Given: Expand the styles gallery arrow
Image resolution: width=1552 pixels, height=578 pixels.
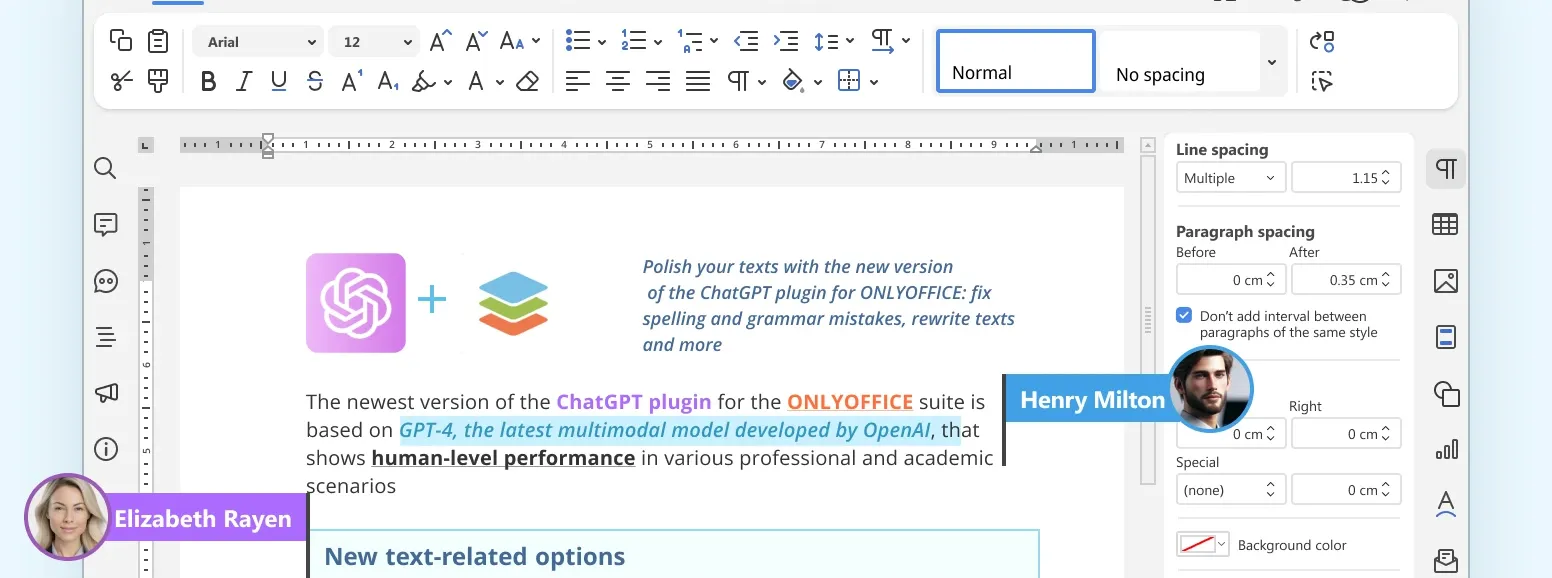Looking at the screenshot, I should (x=1272, y=62).
